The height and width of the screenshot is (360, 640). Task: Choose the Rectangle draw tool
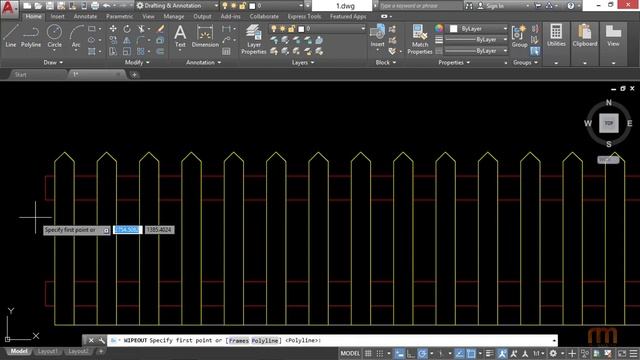92,29
